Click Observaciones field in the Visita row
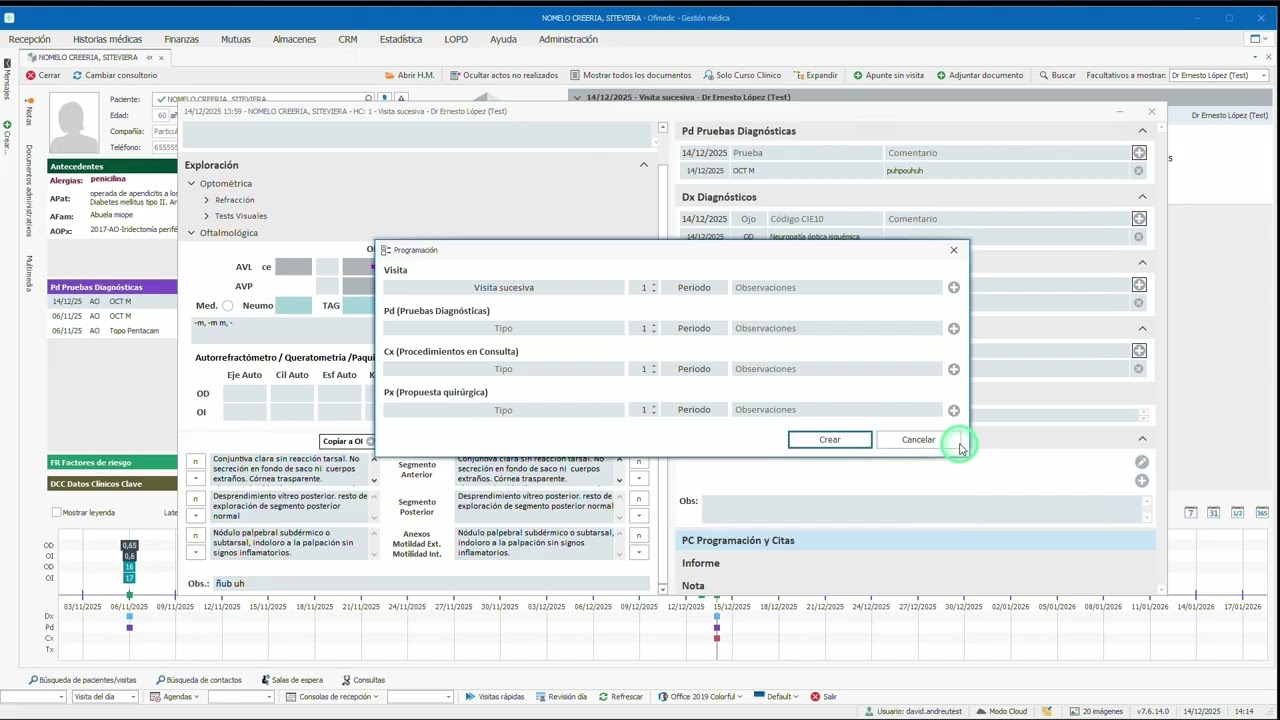The width and height of the screenshot is (1280, 720). [836, 288]
